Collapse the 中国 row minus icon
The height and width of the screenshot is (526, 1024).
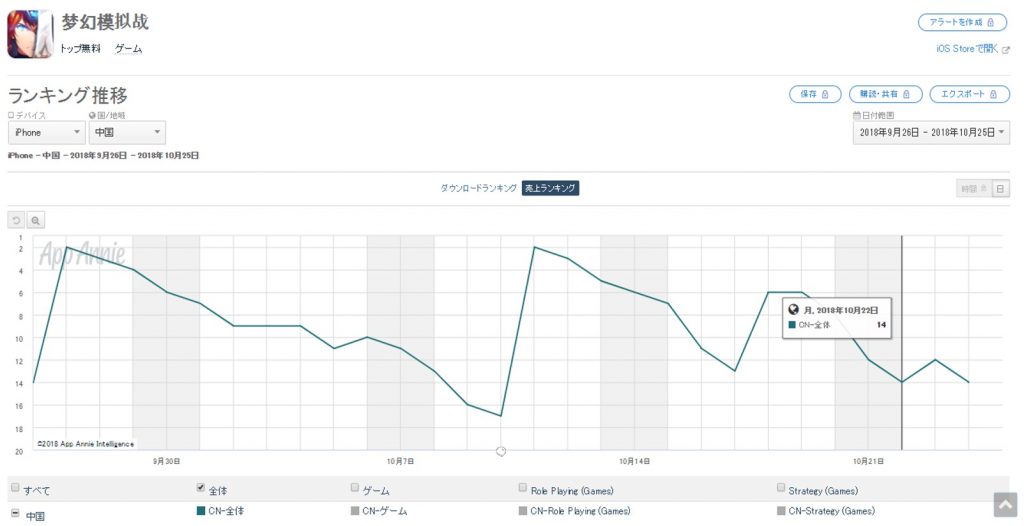coord(13,515)
